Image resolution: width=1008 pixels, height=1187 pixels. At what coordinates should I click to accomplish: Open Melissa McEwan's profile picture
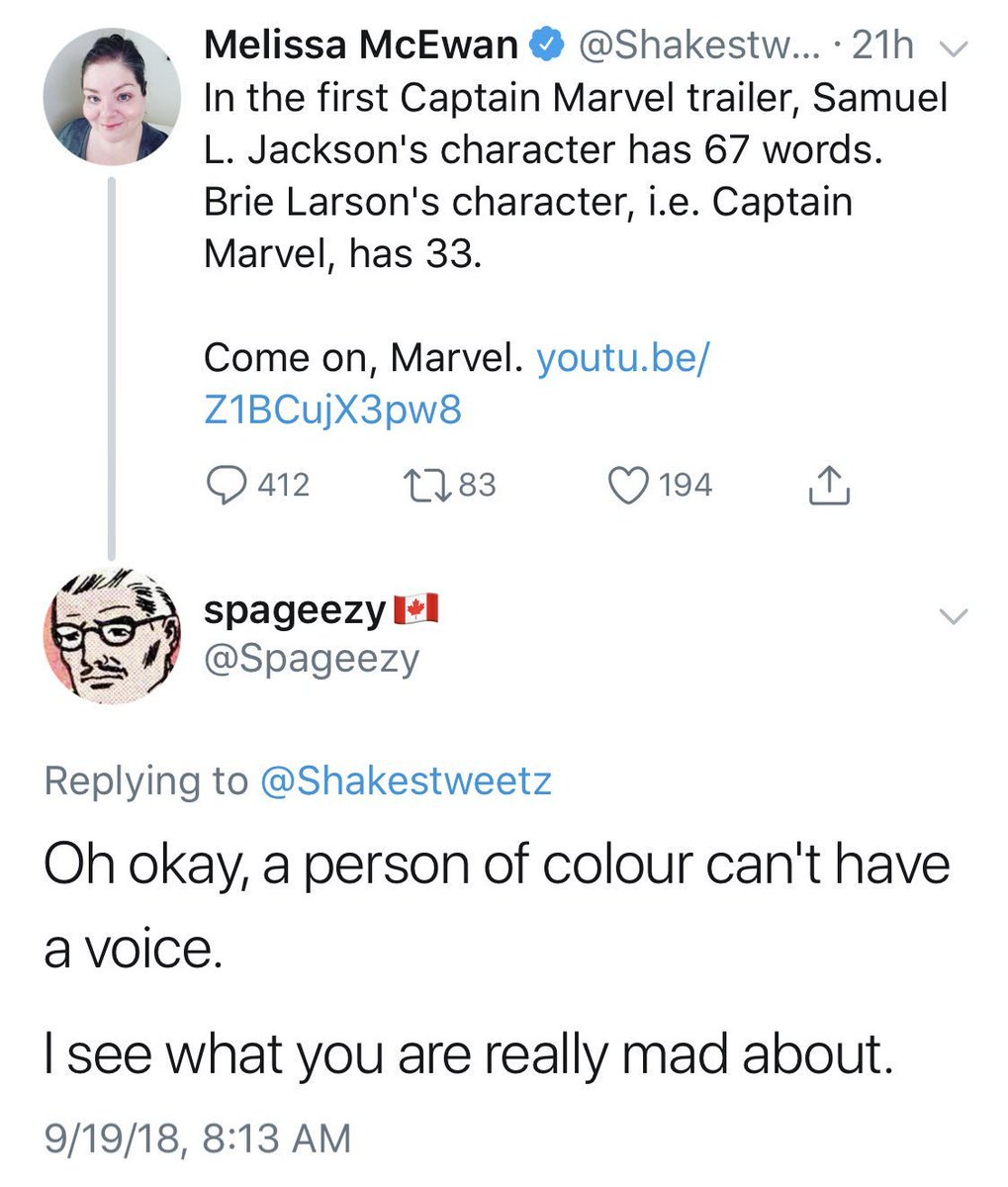point(112,95)
